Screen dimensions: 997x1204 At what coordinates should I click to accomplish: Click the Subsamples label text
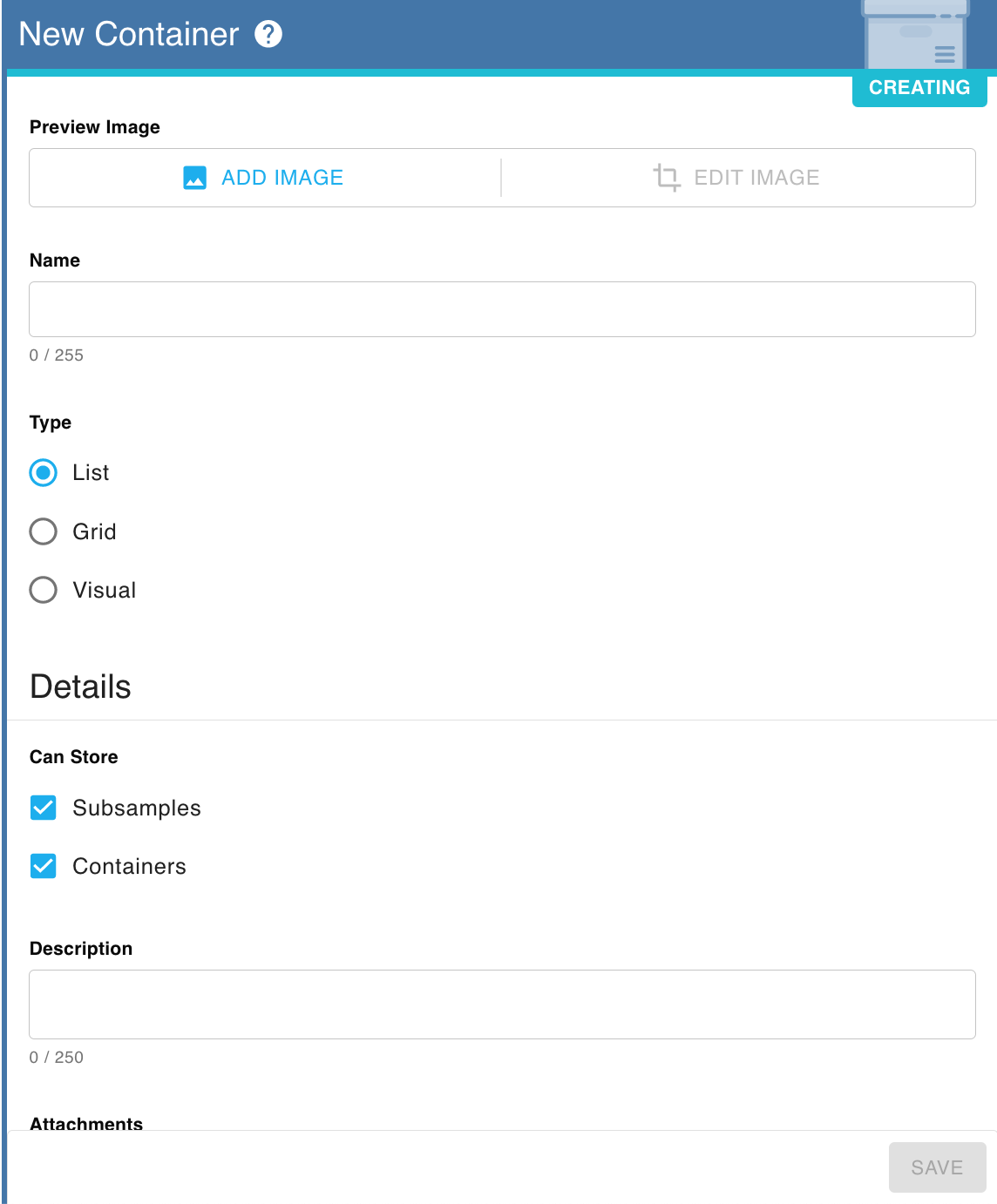[137, 808]
